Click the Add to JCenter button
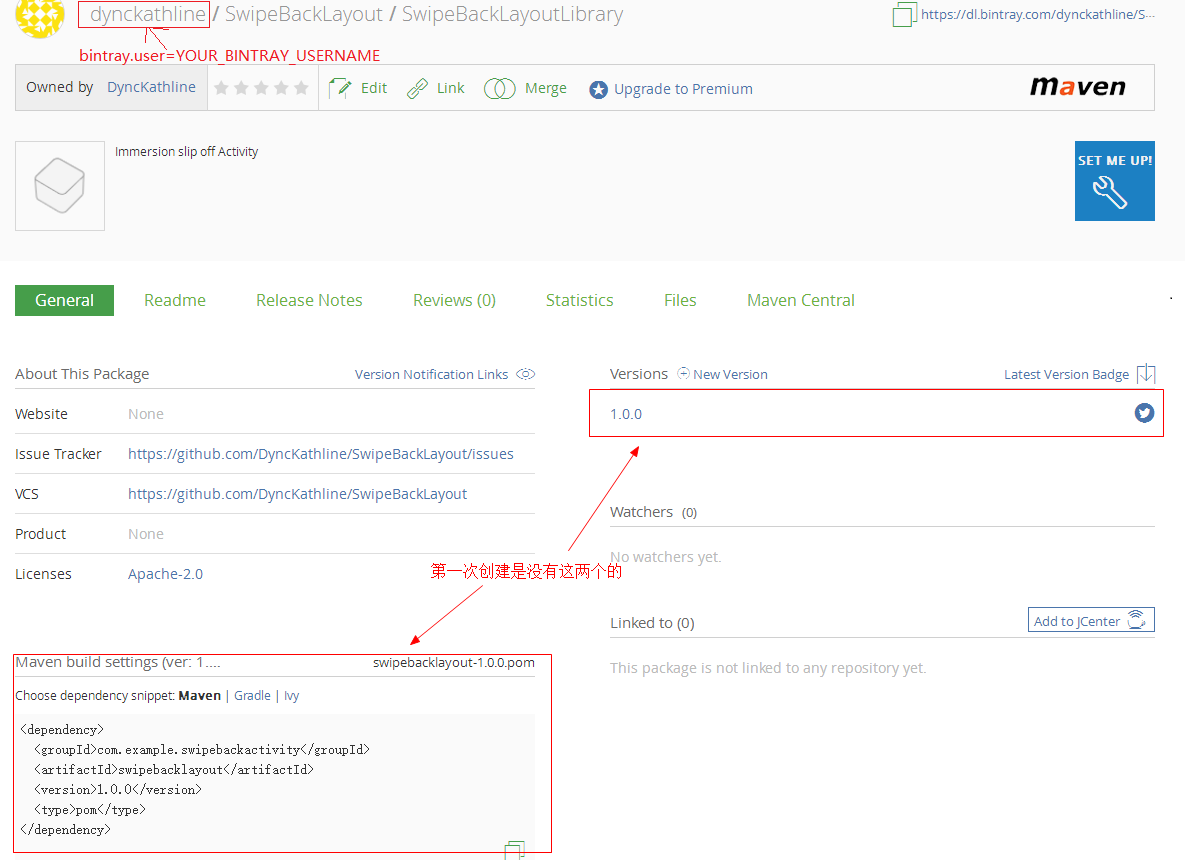 1091,620
